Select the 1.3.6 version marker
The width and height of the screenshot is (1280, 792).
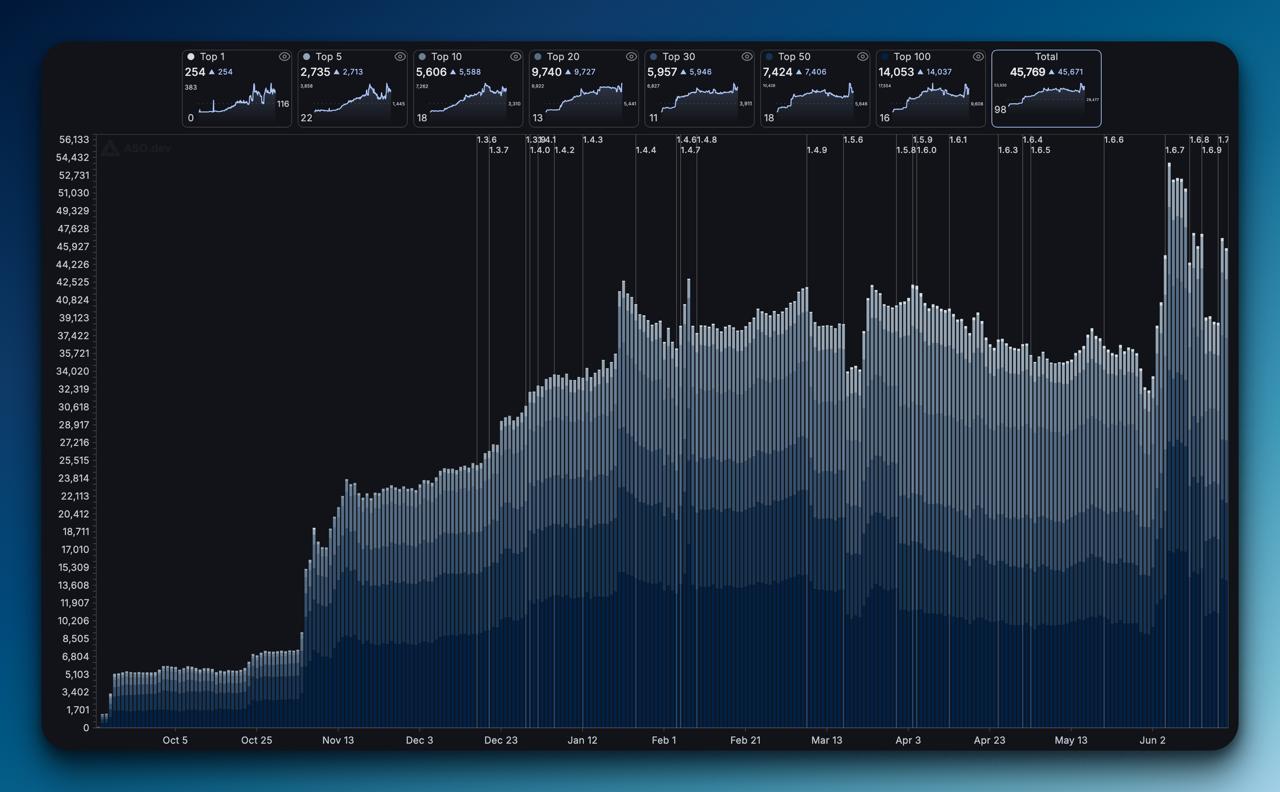[x=487, y=140]
